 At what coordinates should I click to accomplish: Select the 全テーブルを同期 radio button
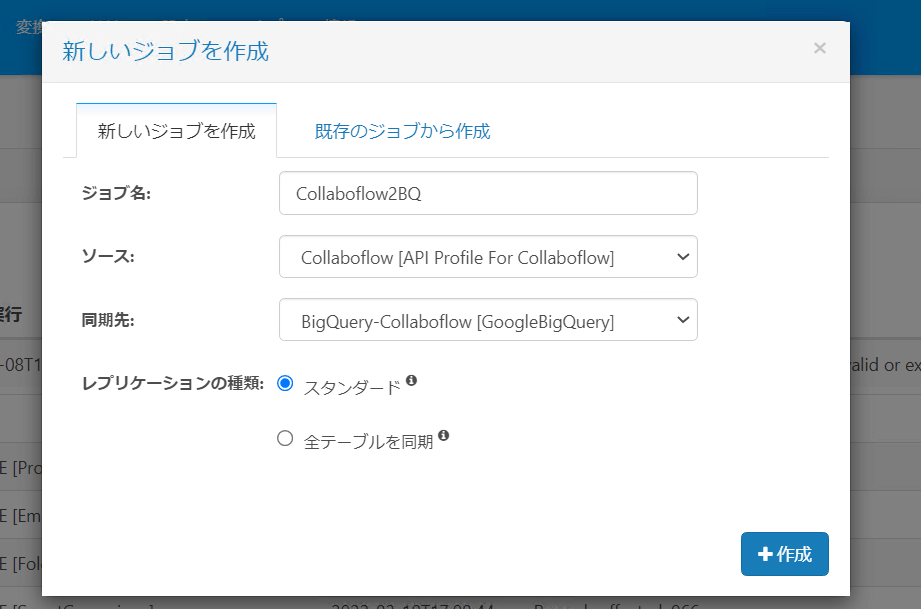click(285, 437)
